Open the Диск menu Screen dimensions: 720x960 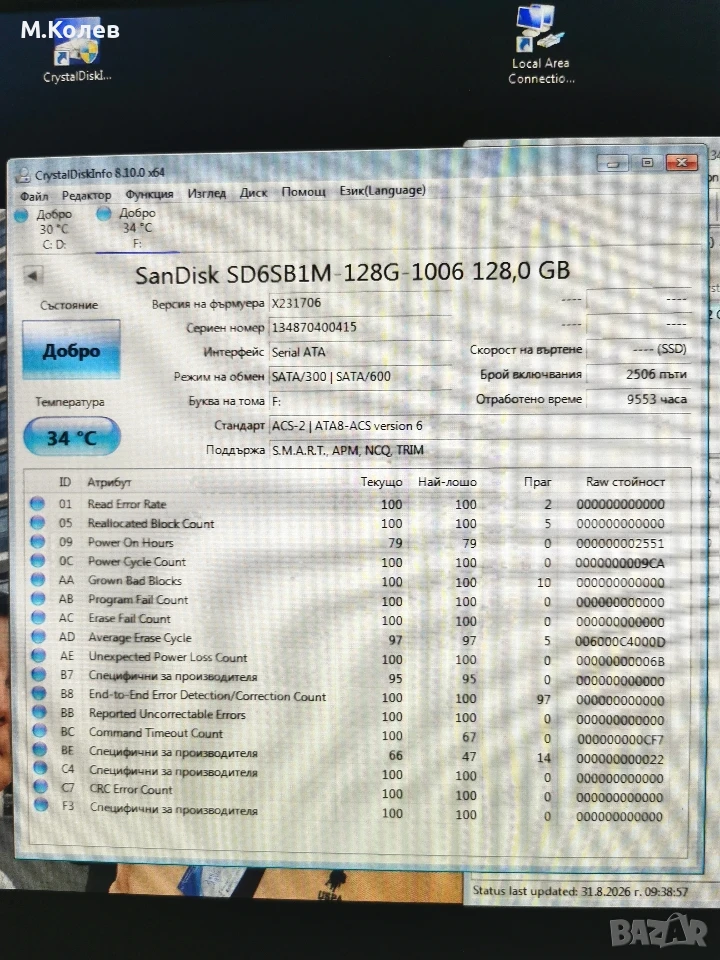tap(253, 193)
